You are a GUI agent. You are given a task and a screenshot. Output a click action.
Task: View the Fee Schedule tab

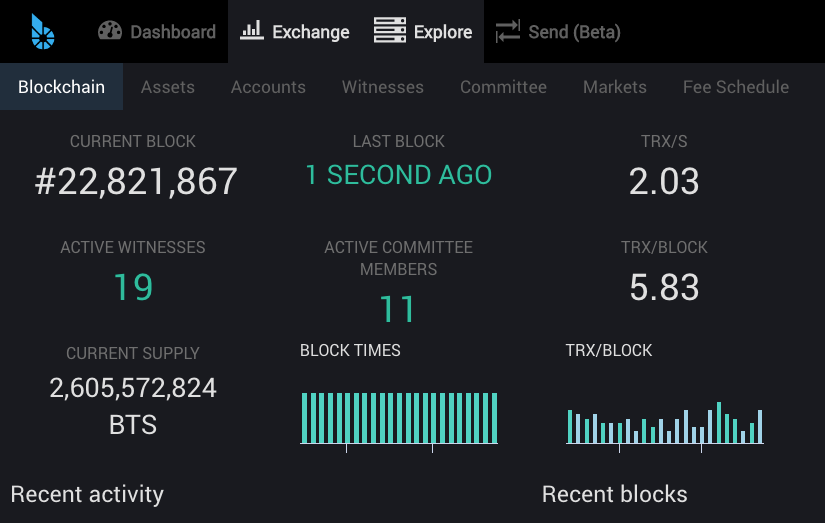(x=736, y=87)
